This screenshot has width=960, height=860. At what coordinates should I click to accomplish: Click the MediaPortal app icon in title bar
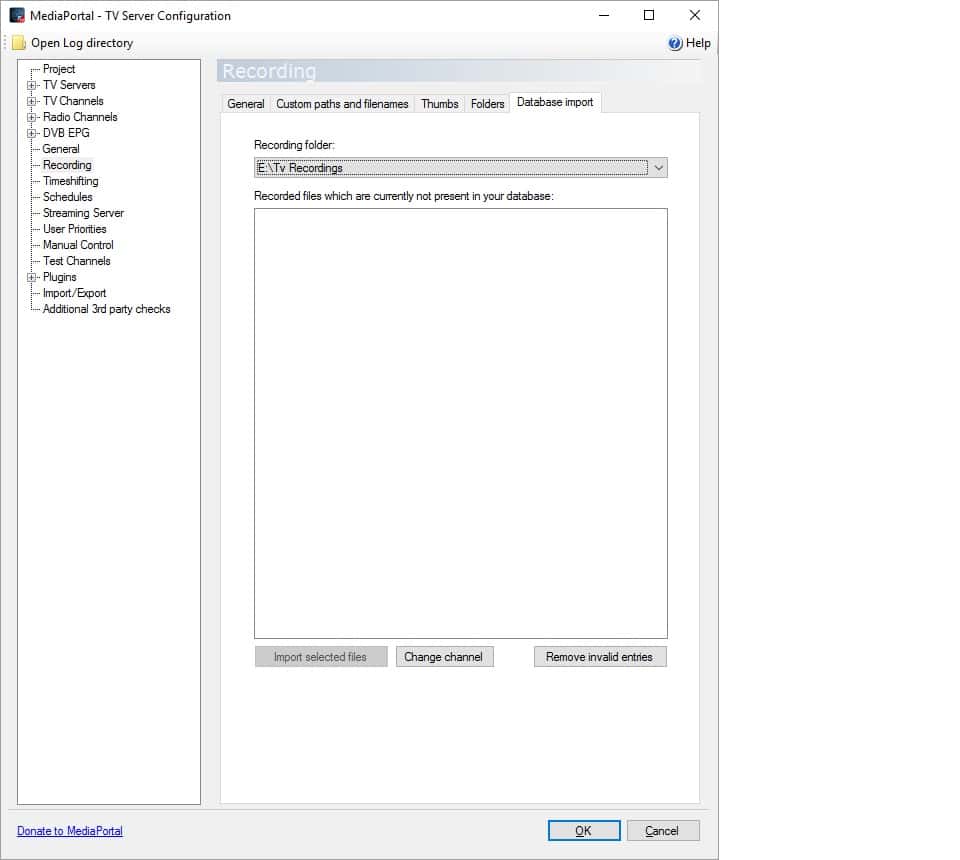pos(17,15)
